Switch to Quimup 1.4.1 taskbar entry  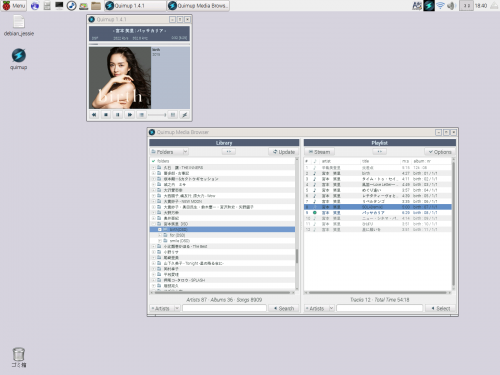pos(135,6)
